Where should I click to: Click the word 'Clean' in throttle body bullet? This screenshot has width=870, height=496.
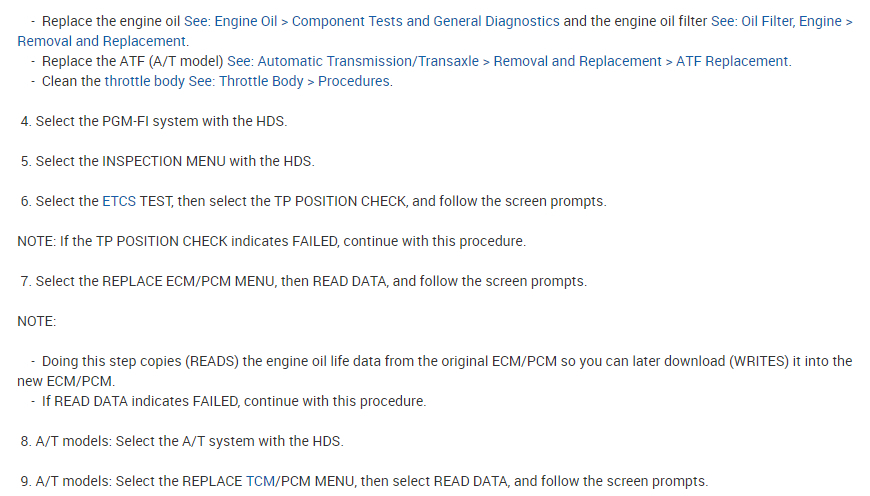coord(59,81)
